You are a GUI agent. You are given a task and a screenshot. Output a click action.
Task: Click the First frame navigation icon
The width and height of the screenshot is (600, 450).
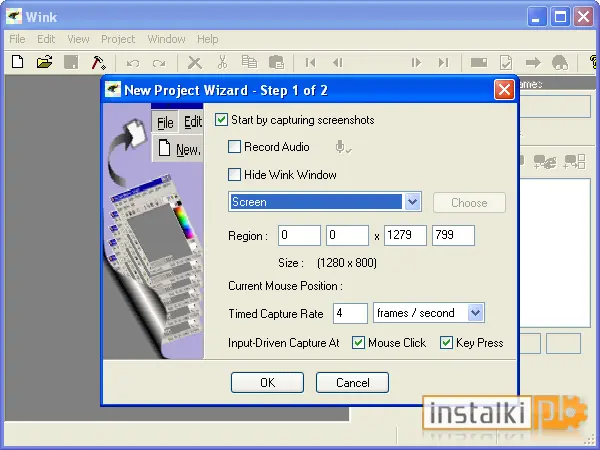(x=310, y=62)
